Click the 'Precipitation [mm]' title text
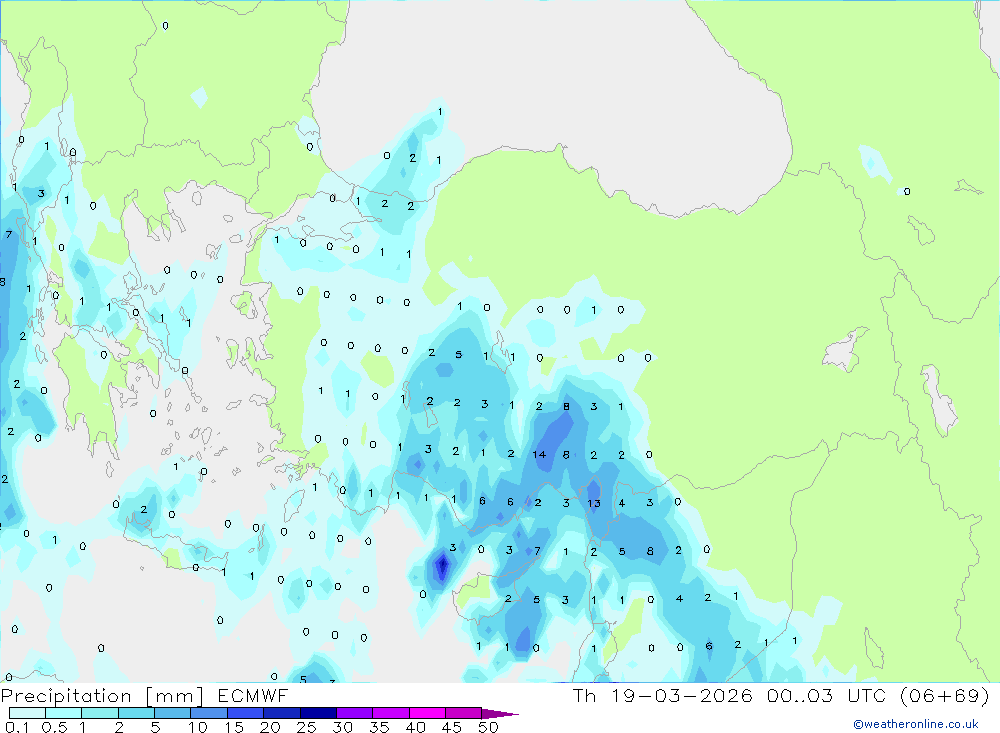 102,696
